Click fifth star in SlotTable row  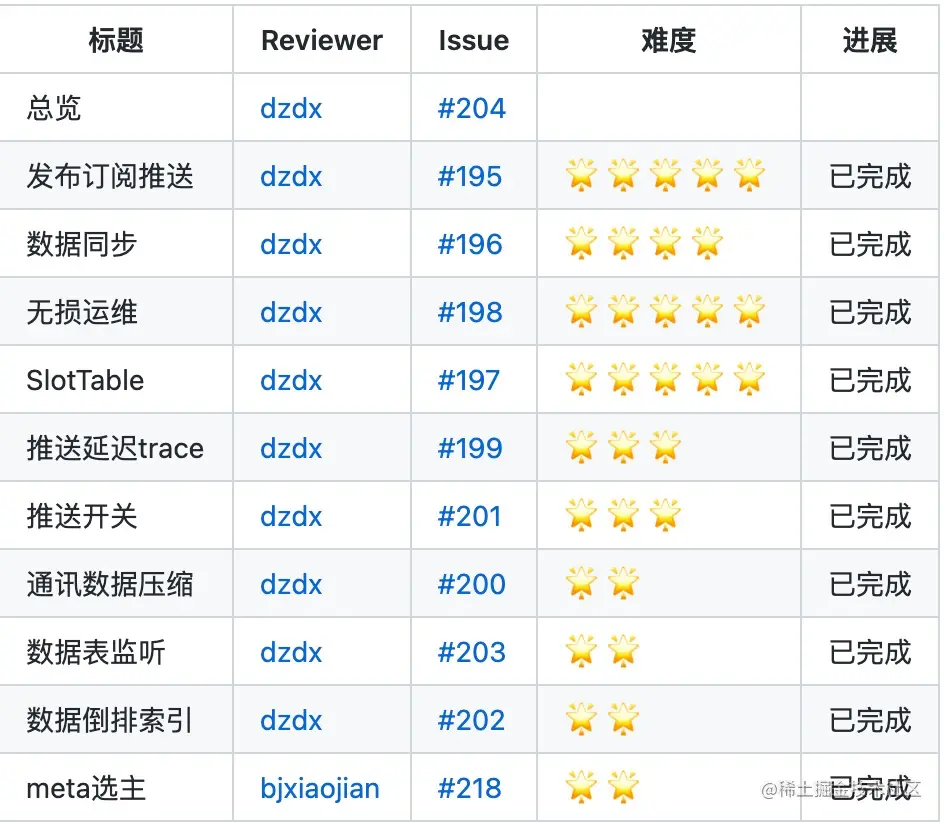click(750, 379)
